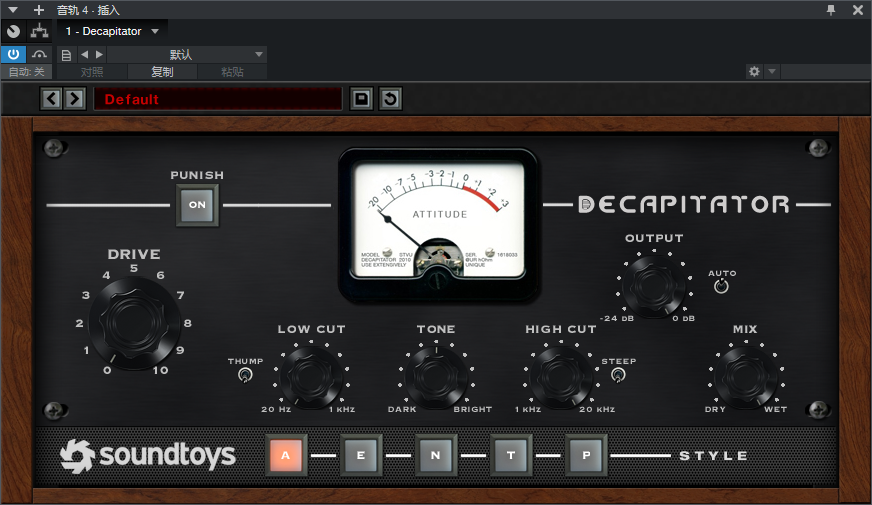Expand the arrow beside the gear icon
This screenshot has height=505, width=872.
[x=772, y=71]
